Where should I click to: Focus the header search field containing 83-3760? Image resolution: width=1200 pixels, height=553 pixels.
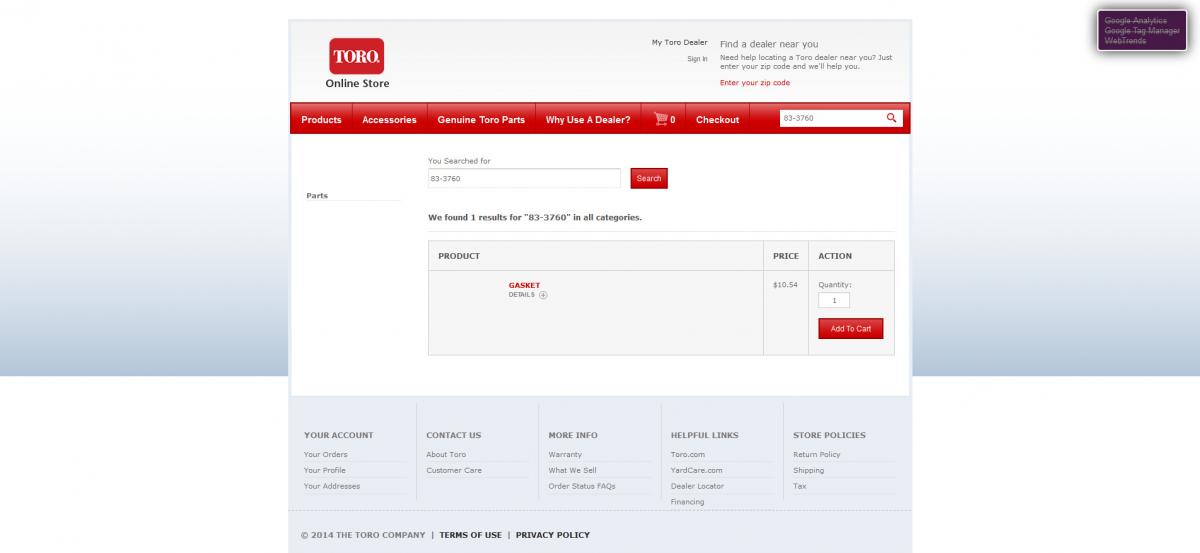[x=832, y=118]
